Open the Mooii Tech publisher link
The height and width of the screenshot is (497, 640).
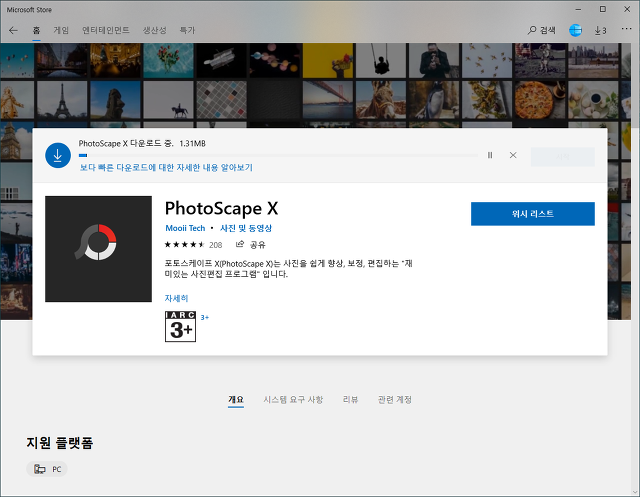[x=185, y=228]
